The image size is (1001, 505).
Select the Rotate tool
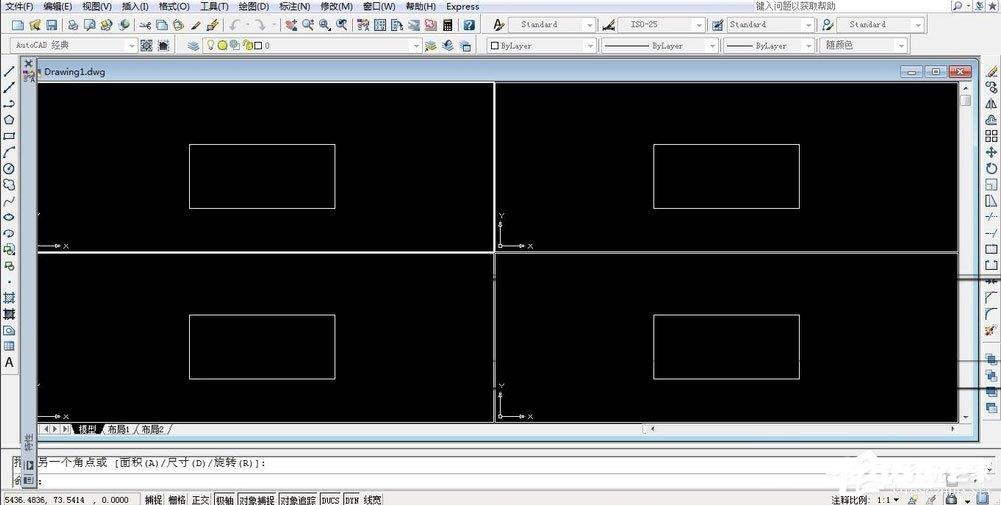(991, 169)
